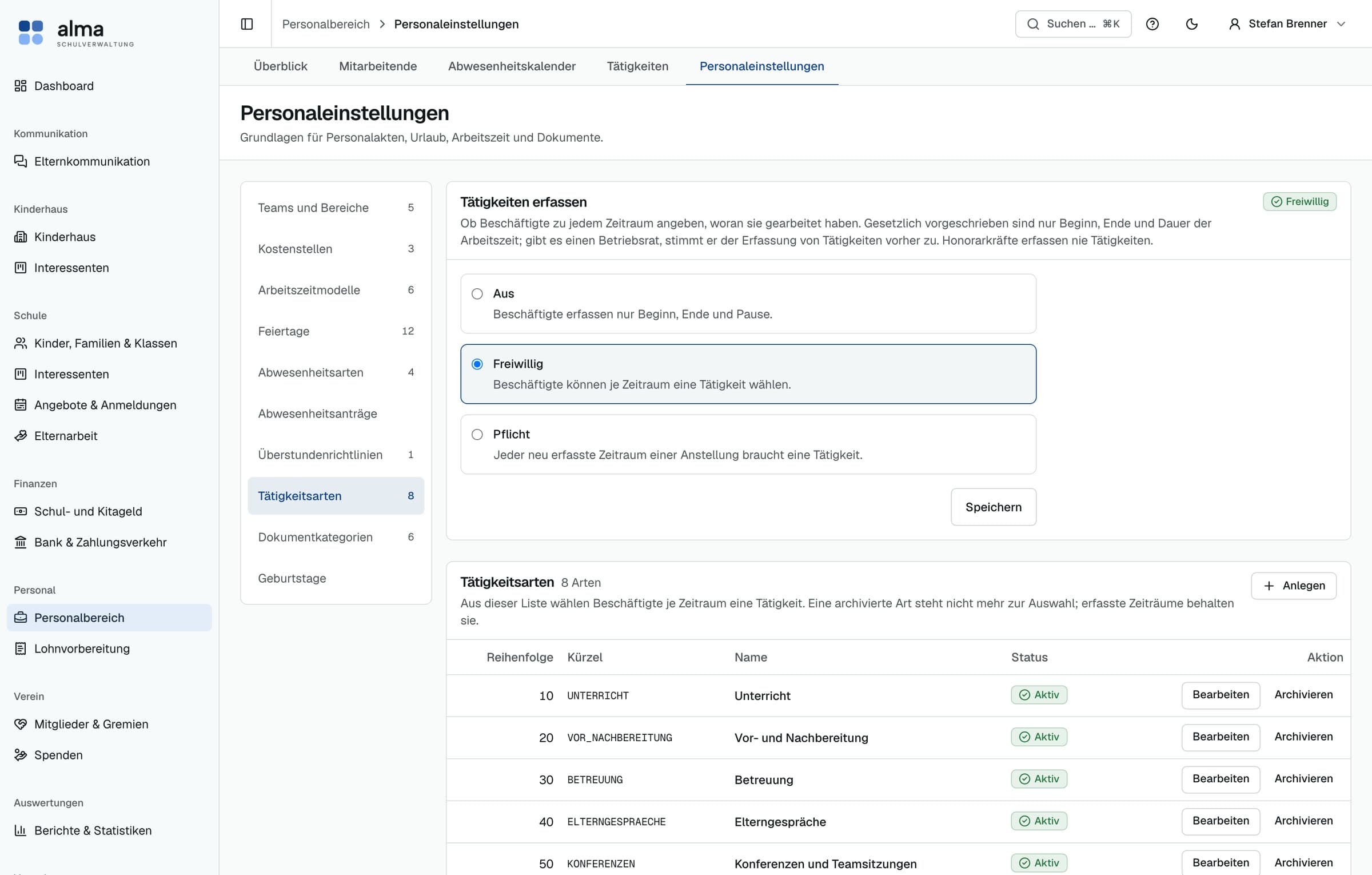Select the Aus radio option
The height and width of the screenshot is (875, 1372).
click(477, 294)
